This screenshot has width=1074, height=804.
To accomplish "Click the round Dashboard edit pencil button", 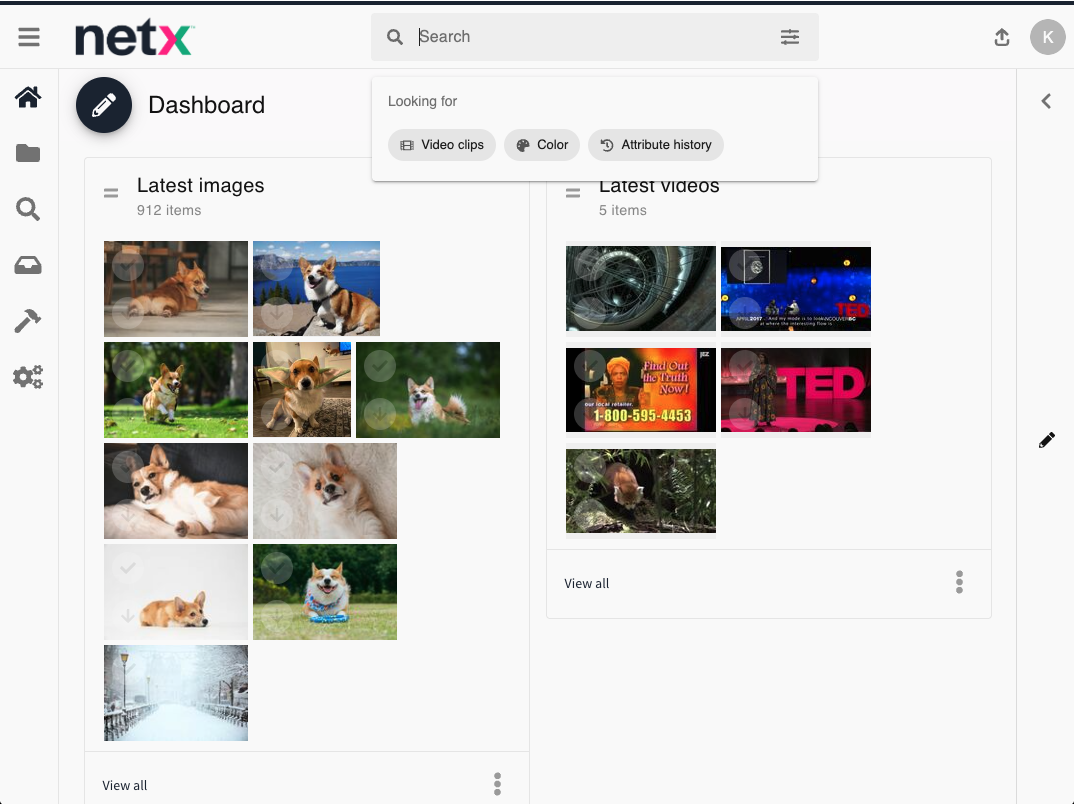I will pos(104,105).
